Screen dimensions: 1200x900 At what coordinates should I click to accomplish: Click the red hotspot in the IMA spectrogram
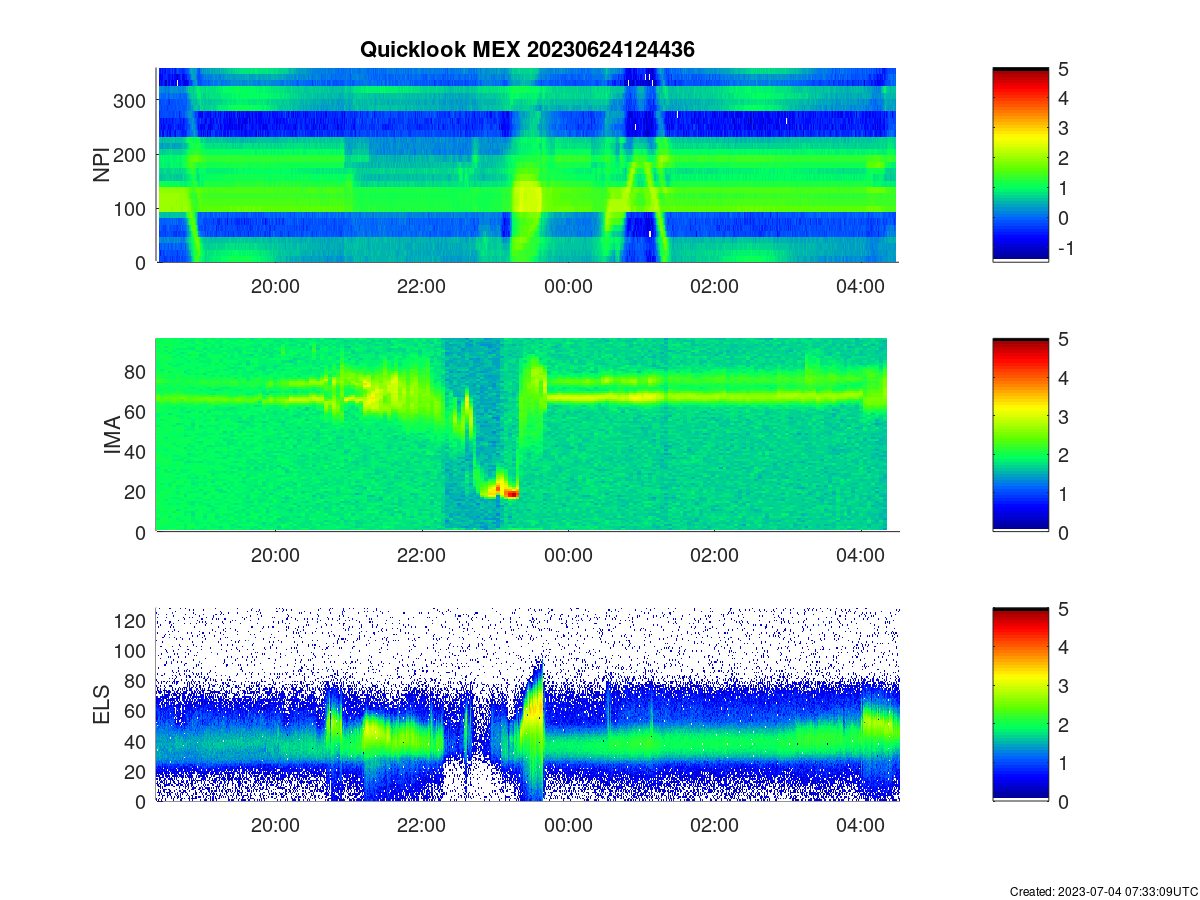pyautogui.click(x=510, y=493)
